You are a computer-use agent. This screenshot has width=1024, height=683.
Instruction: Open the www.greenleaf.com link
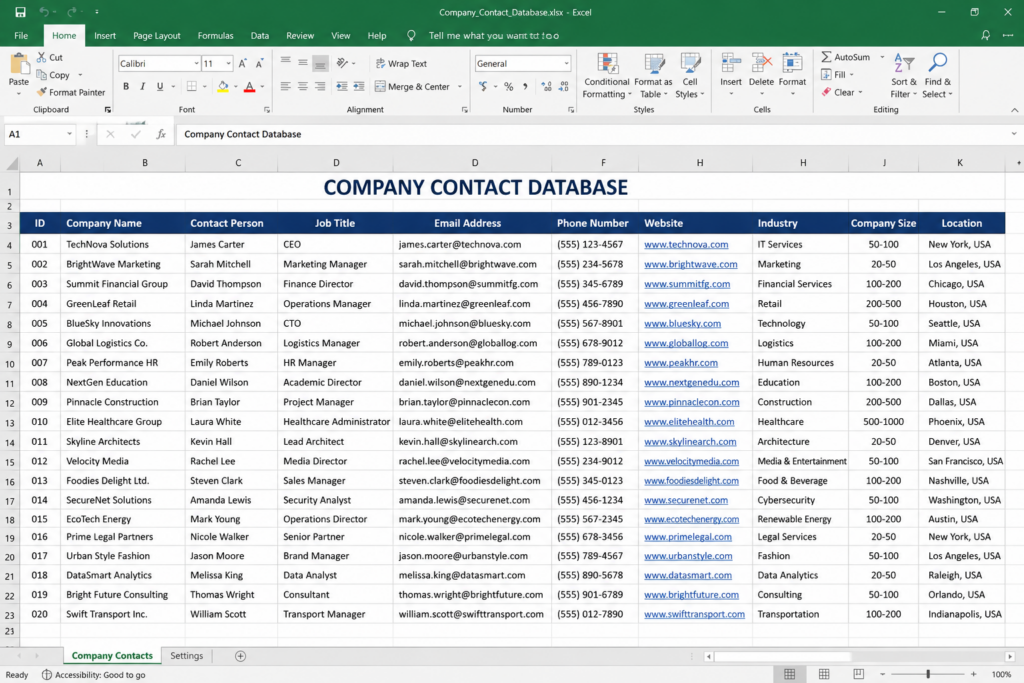[x=686, y=304]
